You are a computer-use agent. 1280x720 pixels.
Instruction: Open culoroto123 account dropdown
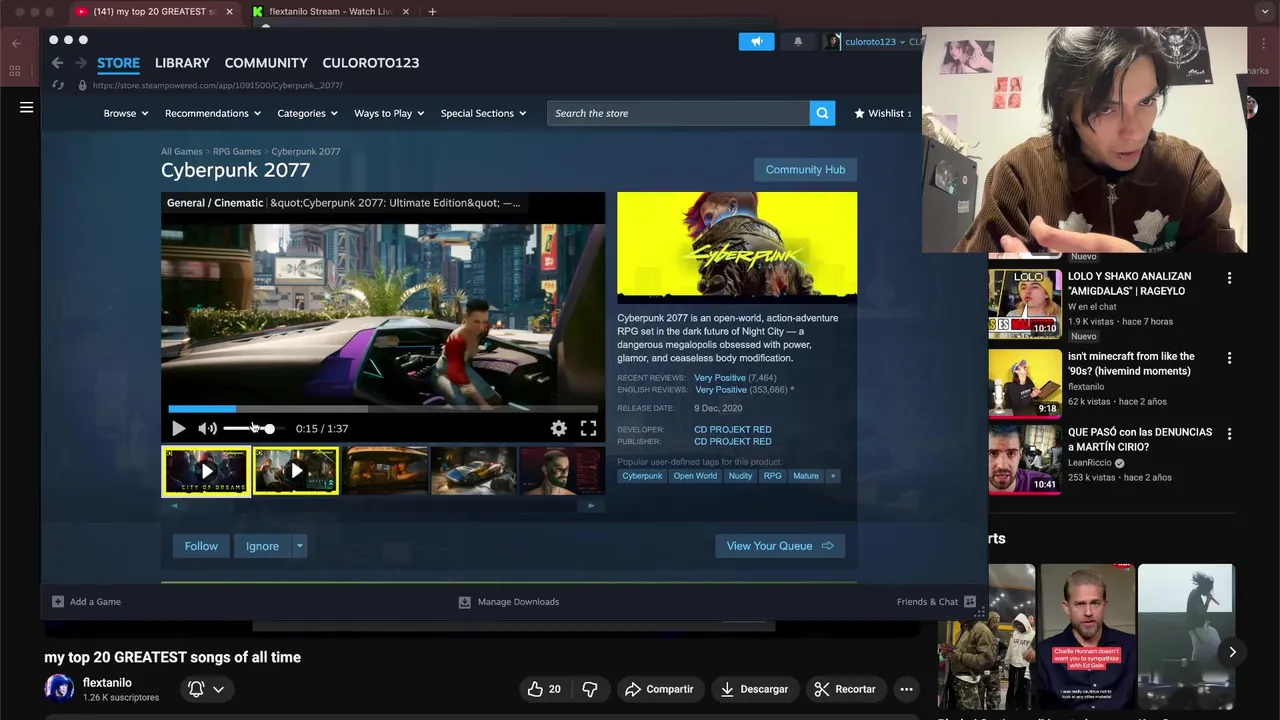(x=874, y=42)
